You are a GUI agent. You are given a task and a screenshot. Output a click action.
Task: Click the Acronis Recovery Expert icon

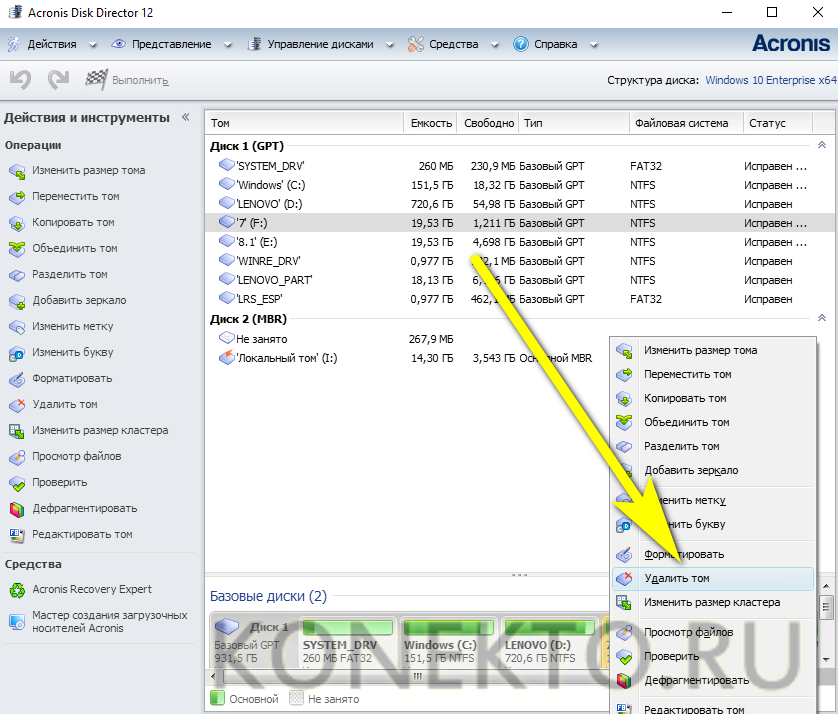click(17, 590)
